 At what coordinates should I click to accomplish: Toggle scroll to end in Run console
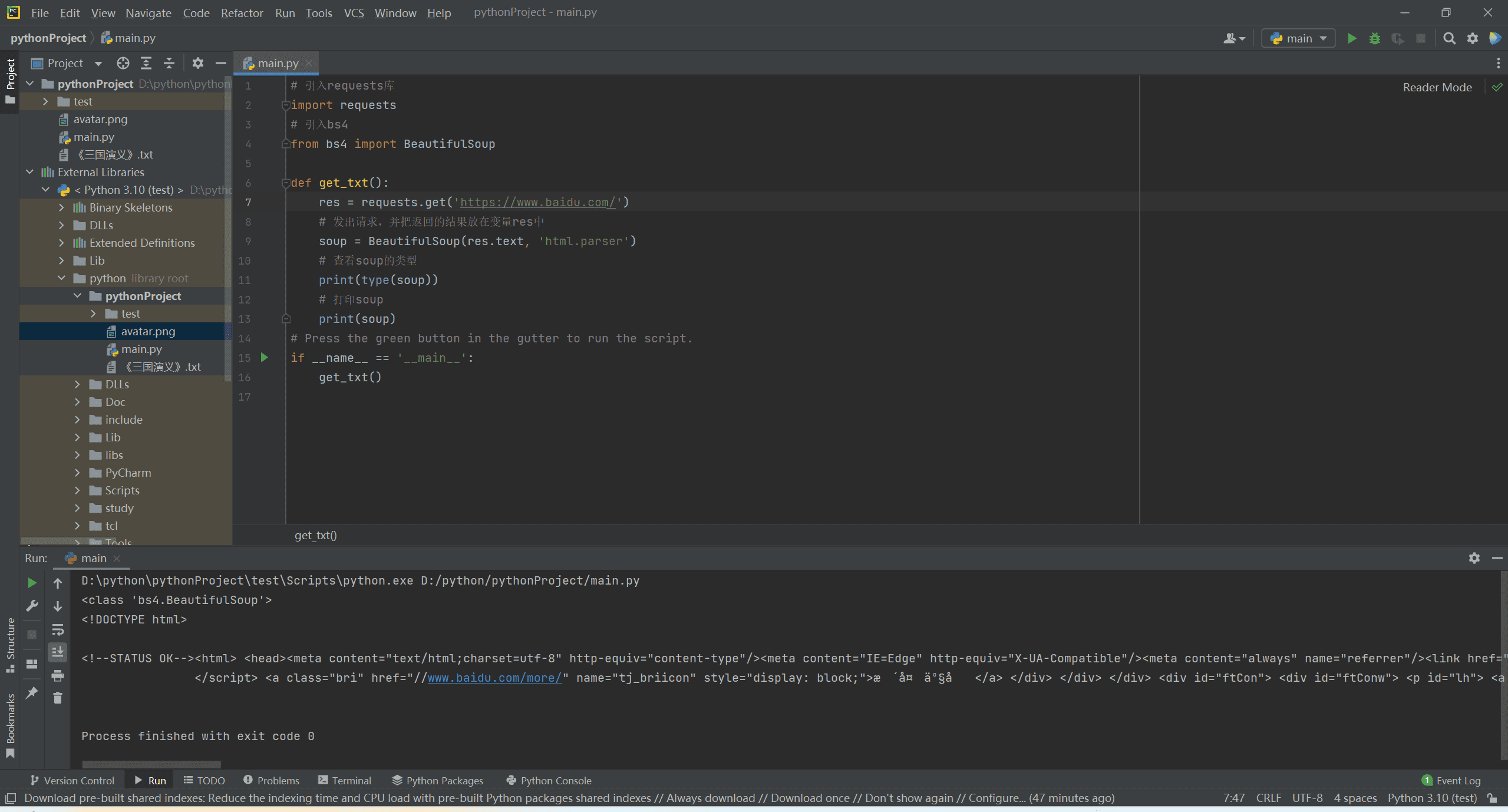(x=58, y=652)
